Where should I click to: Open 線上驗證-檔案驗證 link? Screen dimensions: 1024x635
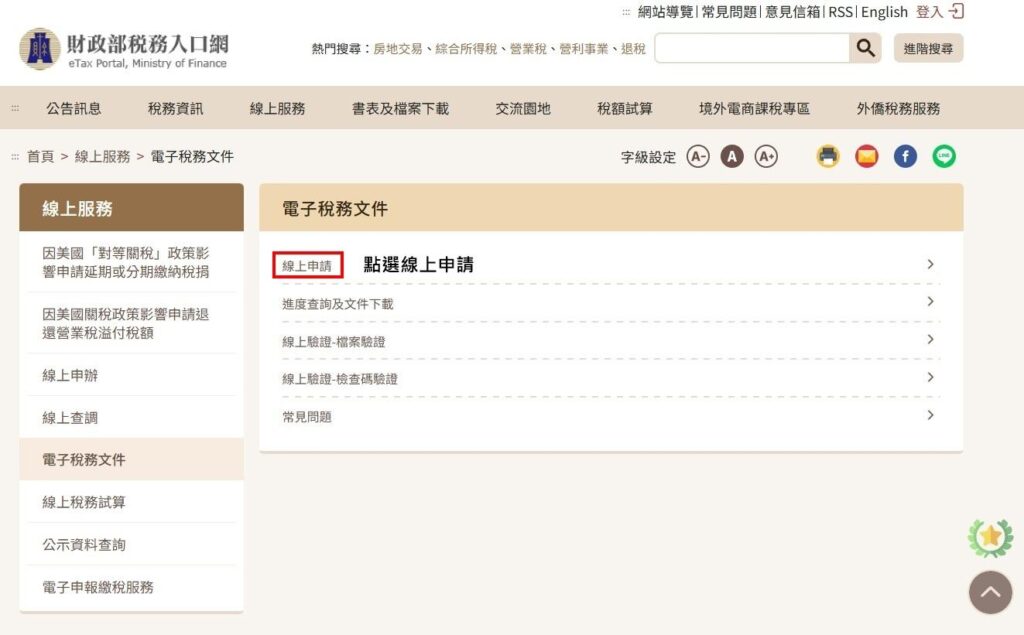click(334, 342)
